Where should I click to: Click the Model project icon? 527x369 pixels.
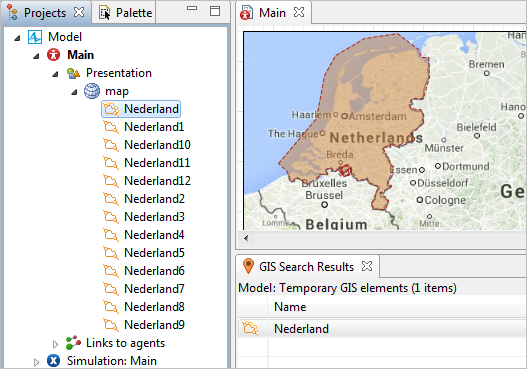(x=35, y=37)
